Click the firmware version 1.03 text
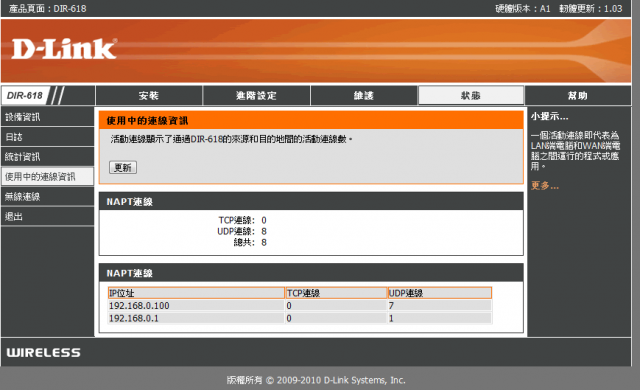 [613, 9]
